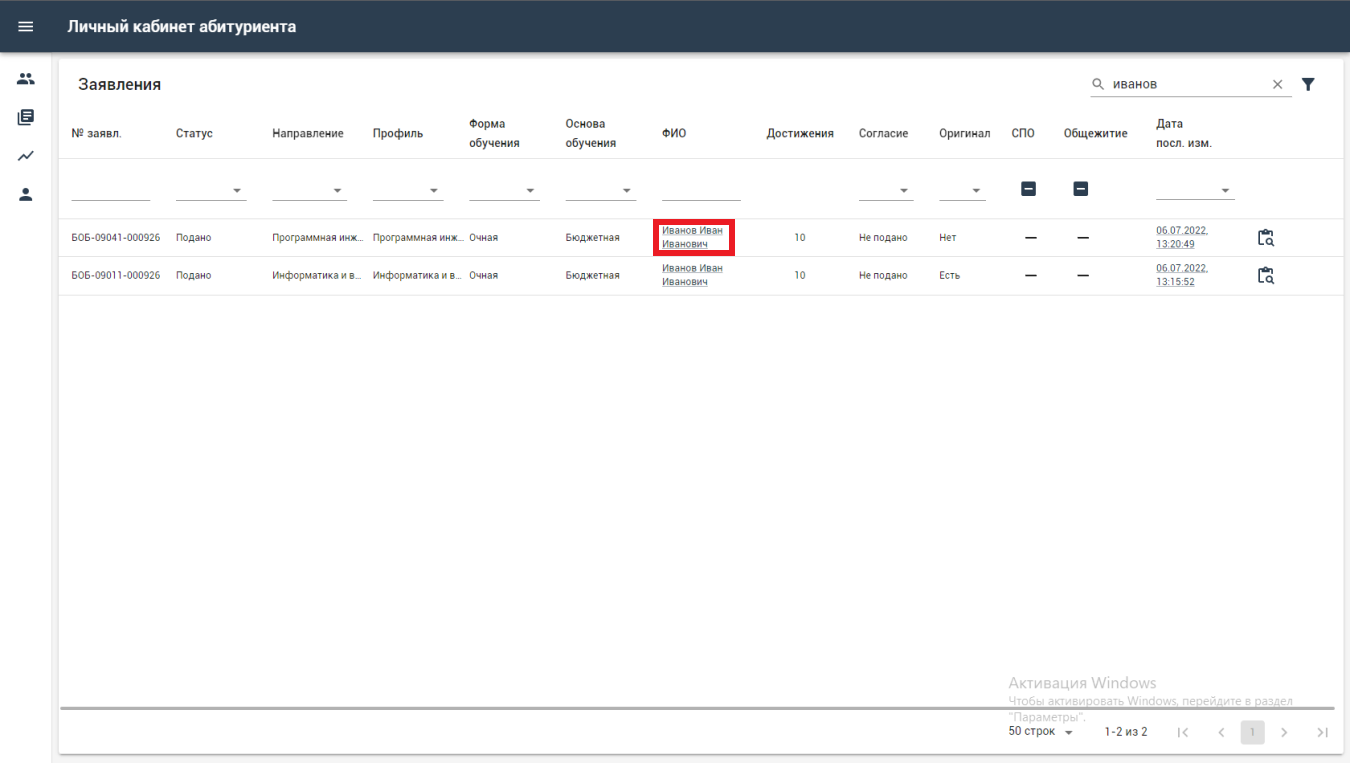
Task: Click the ФИО filter input field
Action: (701, 190)
